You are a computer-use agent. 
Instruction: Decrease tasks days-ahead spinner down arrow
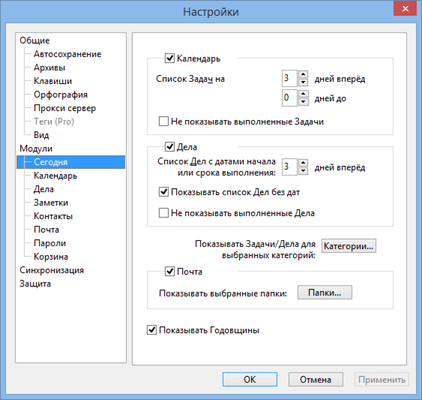pos(303,82)
